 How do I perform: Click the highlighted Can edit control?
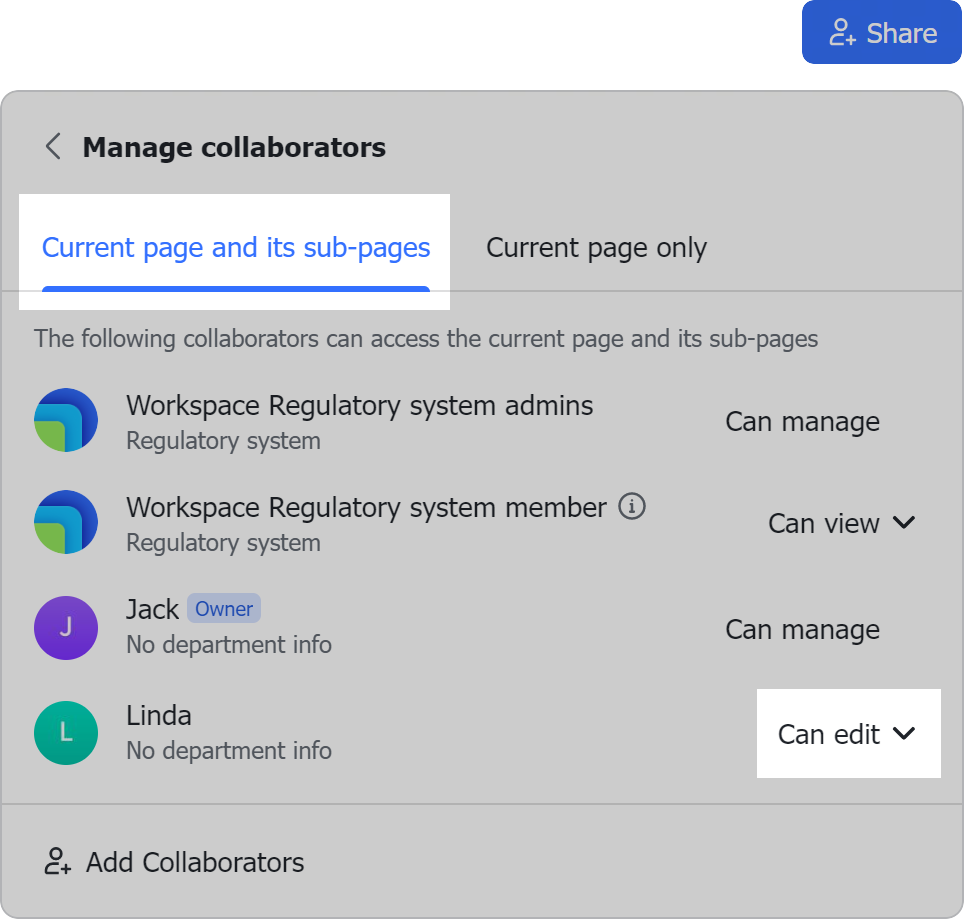(x=847, y=734)
